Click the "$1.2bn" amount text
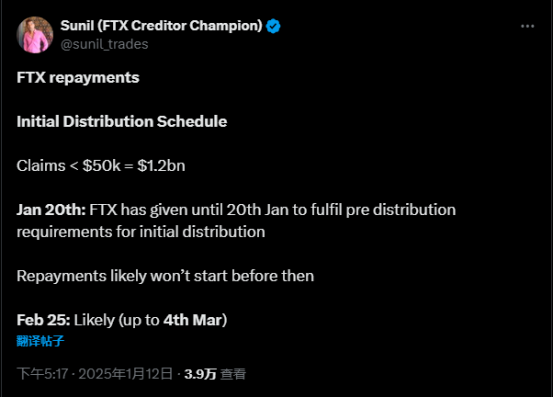 point(161,166)
